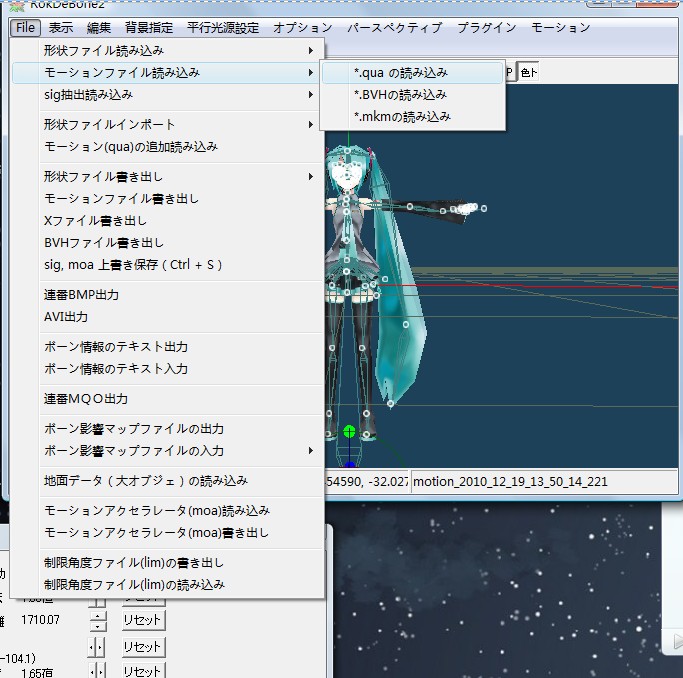Click right arrow spinner beside 1.65倍
Screen dimensions: 683x678
tap(101, 672)
